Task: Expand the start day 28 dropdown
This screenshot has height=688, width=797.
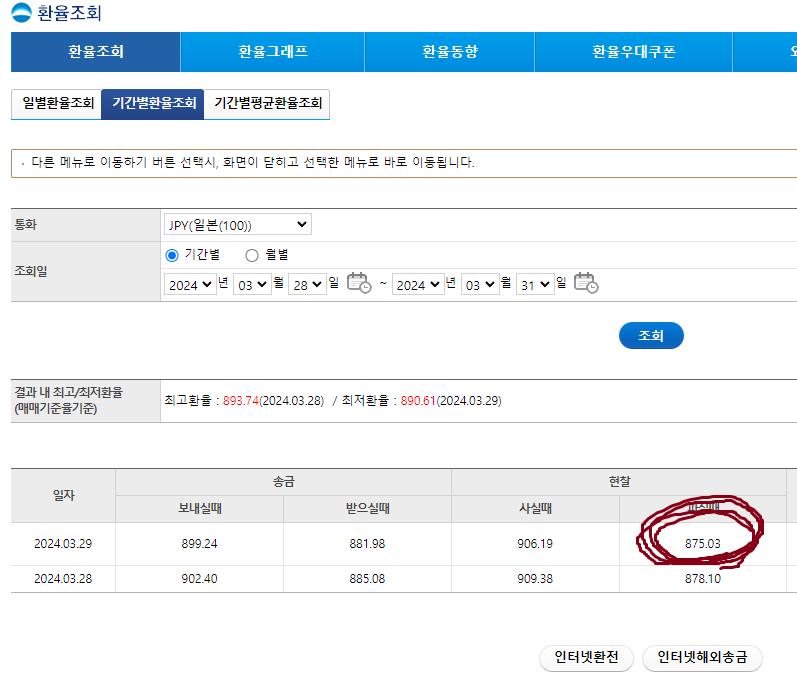Action: (307, 285)
